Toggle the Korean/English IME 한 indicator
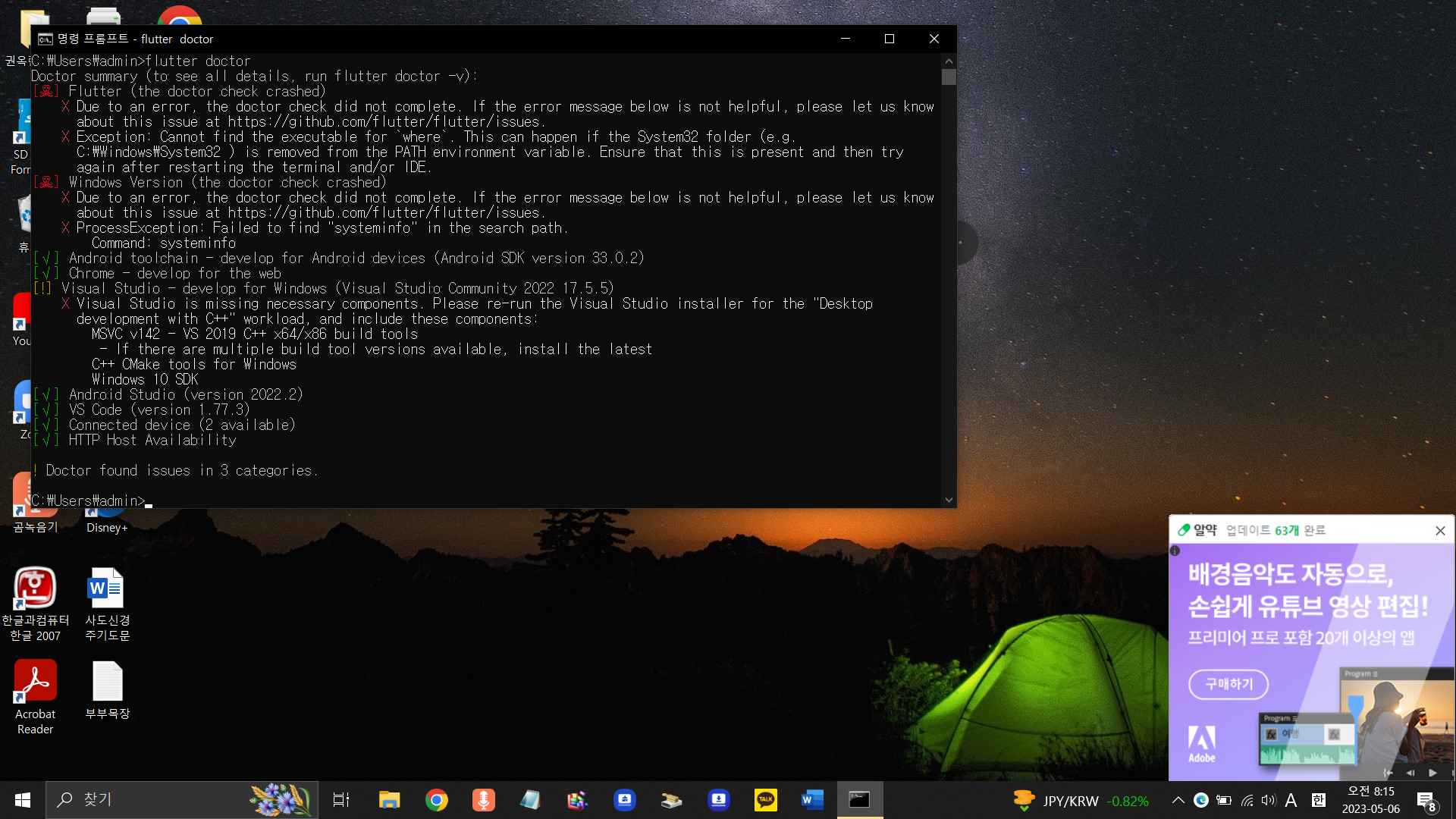1456x819 pixels. [1319, 800]
